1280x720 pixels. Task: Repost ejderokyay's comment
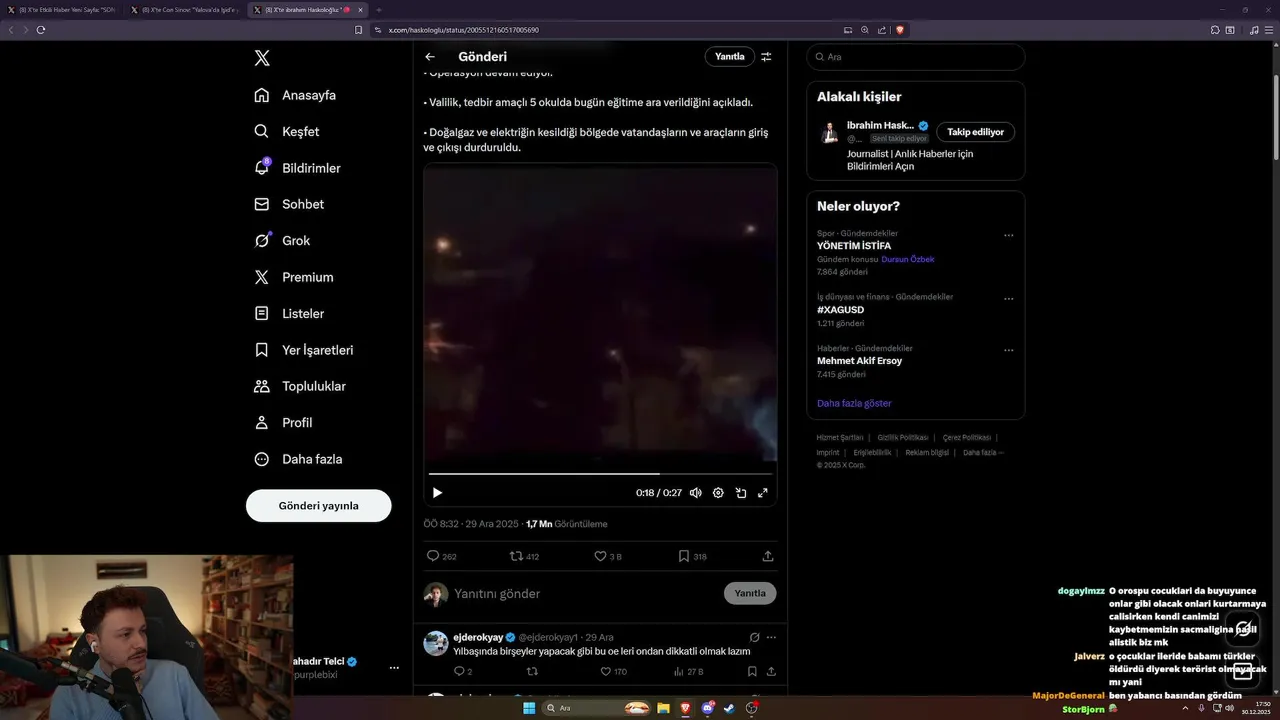point(532,672)
